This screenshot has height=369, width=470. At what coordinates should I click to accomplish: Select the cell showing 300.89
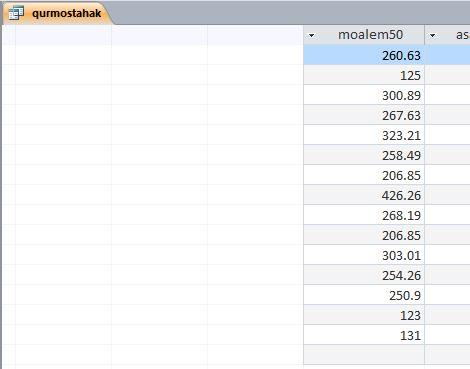[364, 95]
